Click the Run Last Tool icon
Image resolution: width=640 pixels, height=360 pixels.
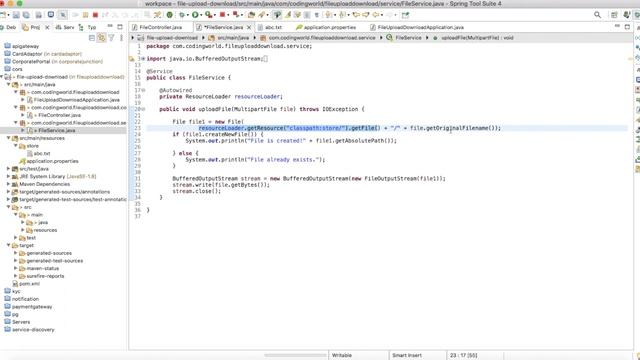pyautogui.click(x=209, y=15)
